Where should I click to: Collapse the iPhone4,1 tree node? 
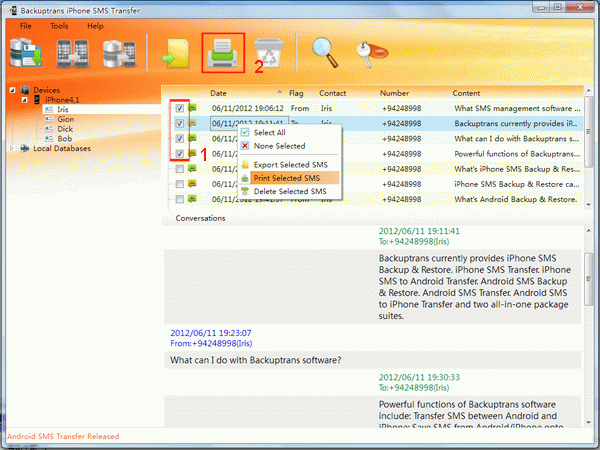(24, 100)
